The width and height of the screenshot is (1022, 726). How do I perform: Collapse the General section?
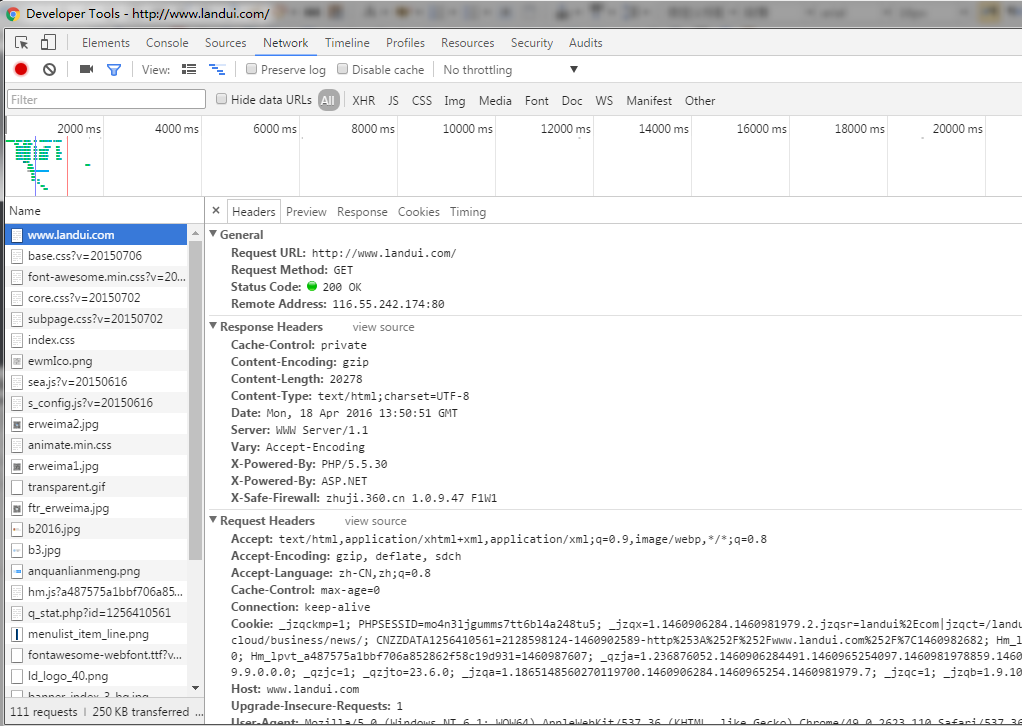point(213,235)
